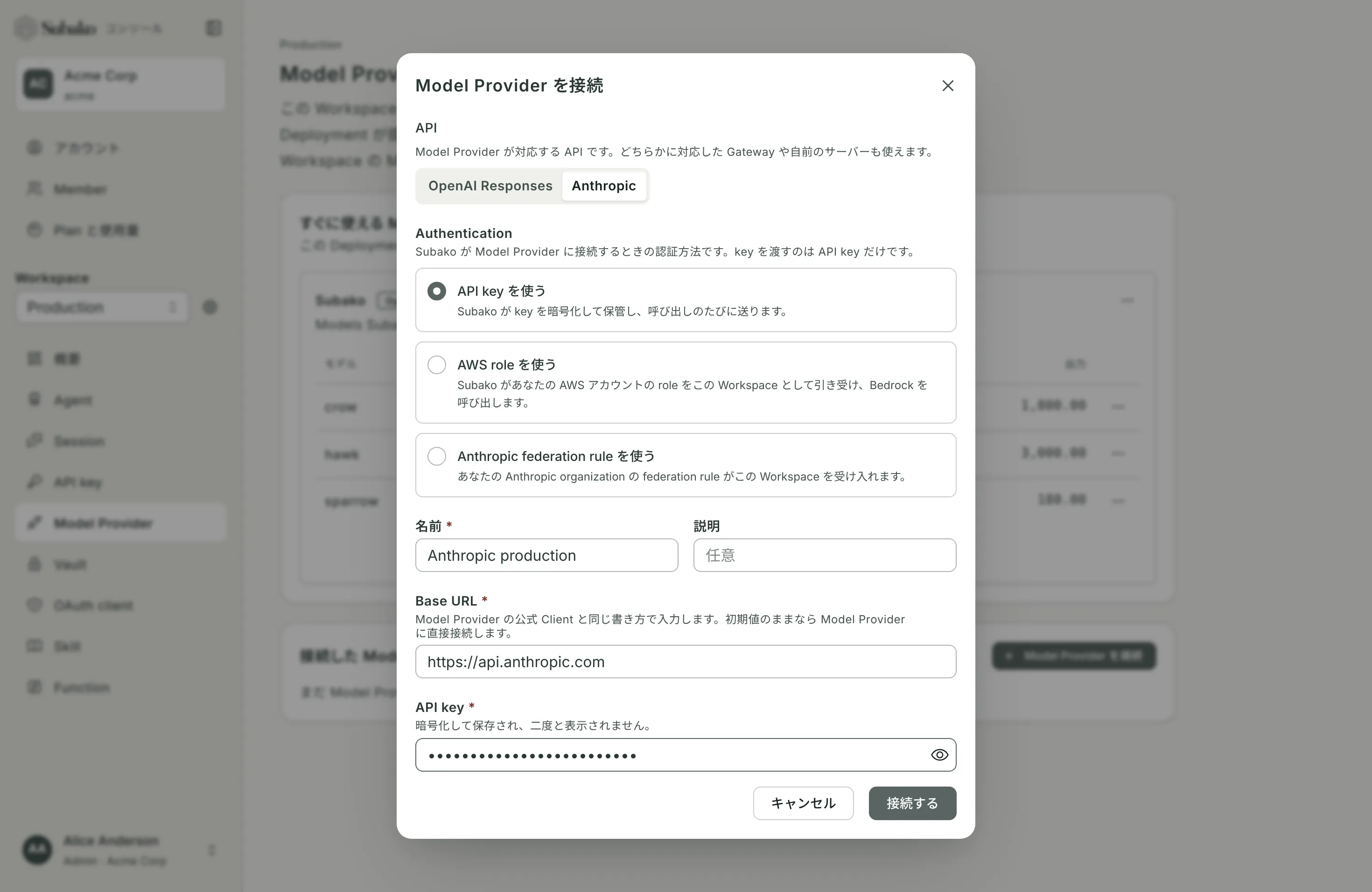Open the Production workspace dropdown in the sidebar
The height and width of the screenshot is (892, 1372).
(x=102, y=307)
